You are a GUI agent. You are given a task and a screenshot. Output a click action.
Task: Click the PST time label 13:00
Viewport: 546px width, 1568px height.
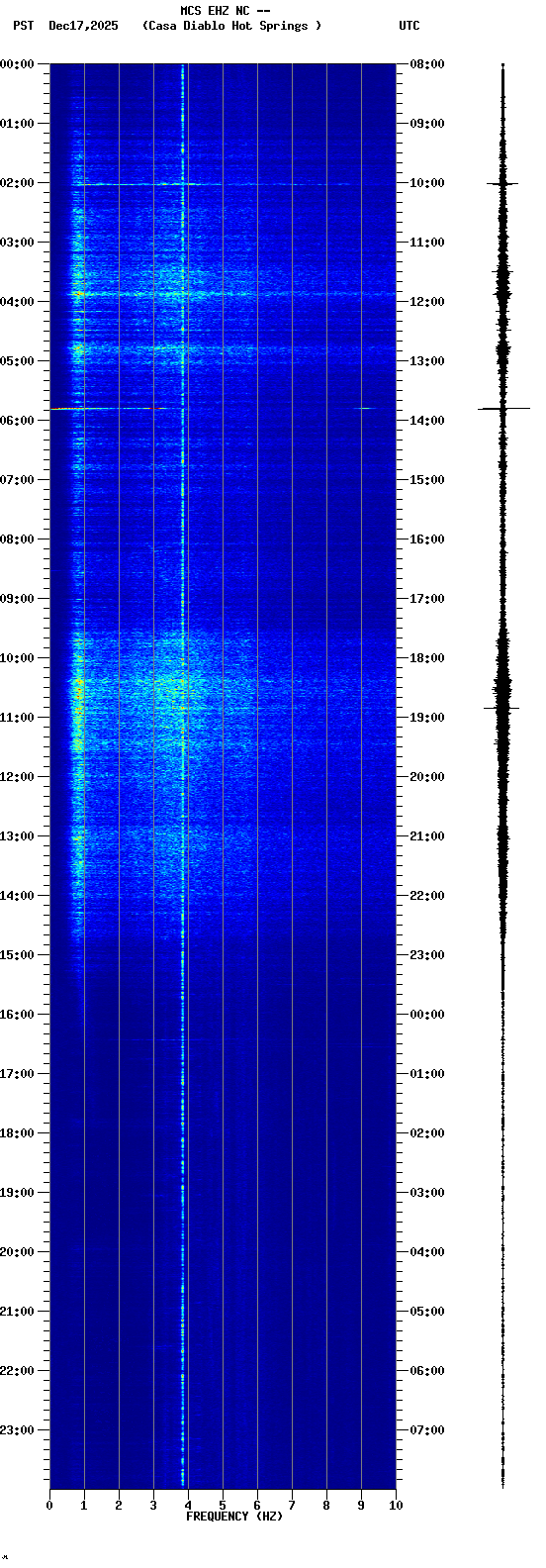[x=18, y=836]
